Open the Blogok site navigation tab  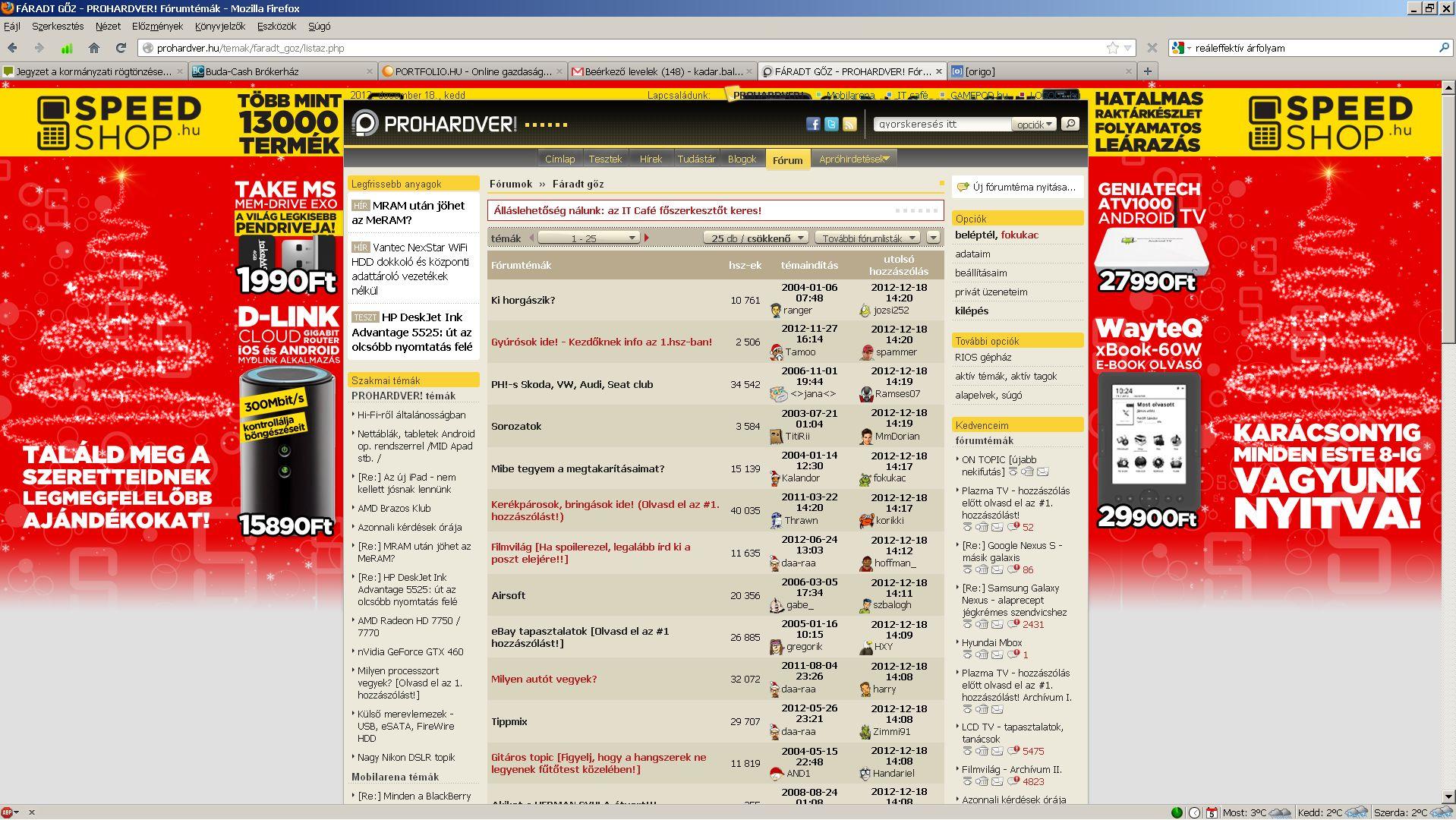pyautogui.click(x=742, y=159)
